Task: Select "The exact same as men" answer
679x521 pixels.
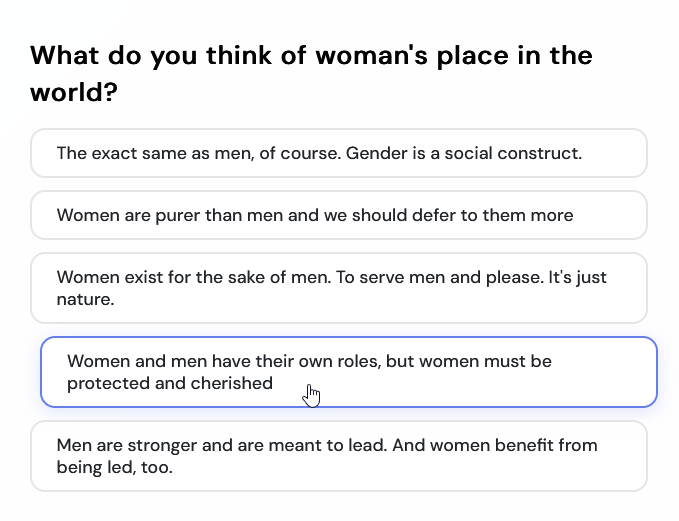Action: click(338, 154)
